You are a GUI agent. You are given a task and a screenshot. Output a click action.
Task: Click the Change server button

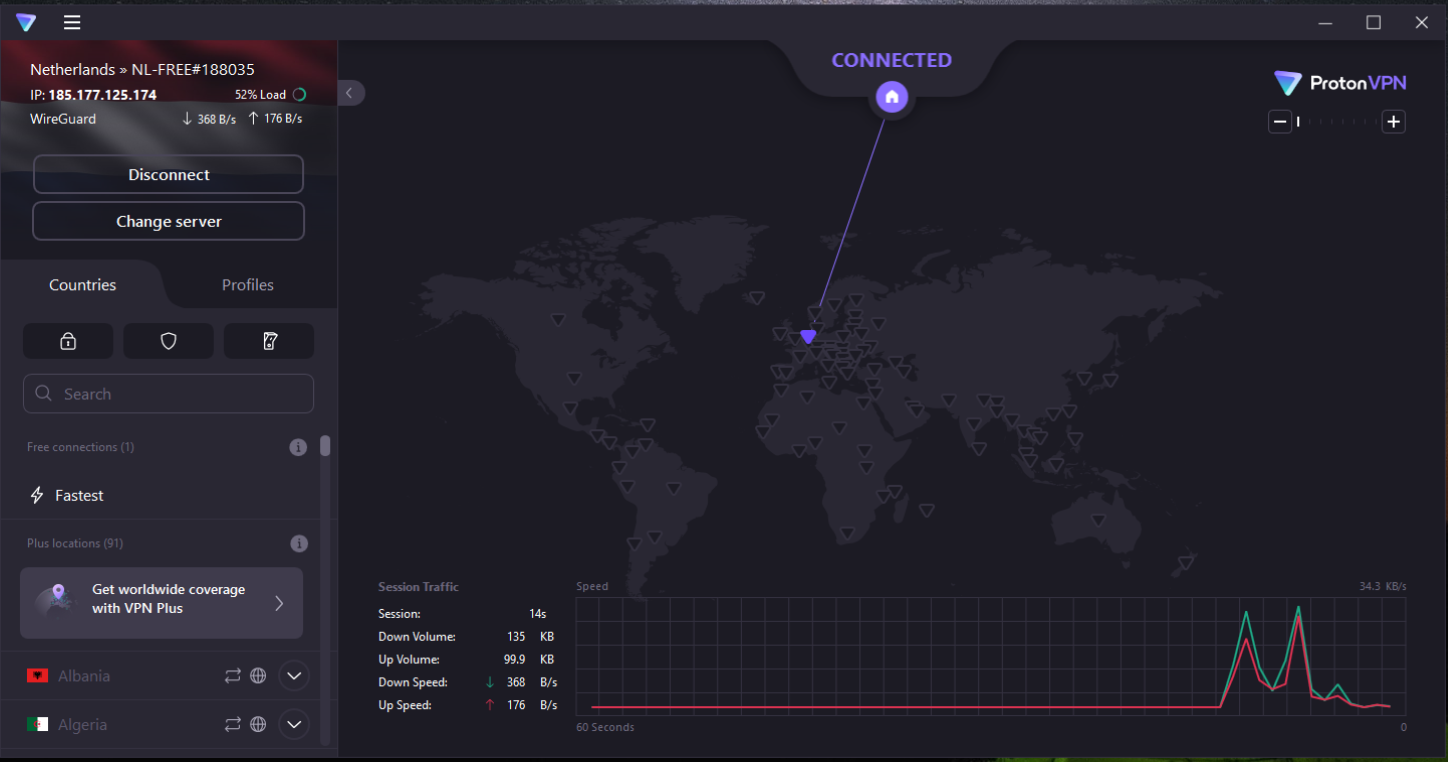(168, 221)
